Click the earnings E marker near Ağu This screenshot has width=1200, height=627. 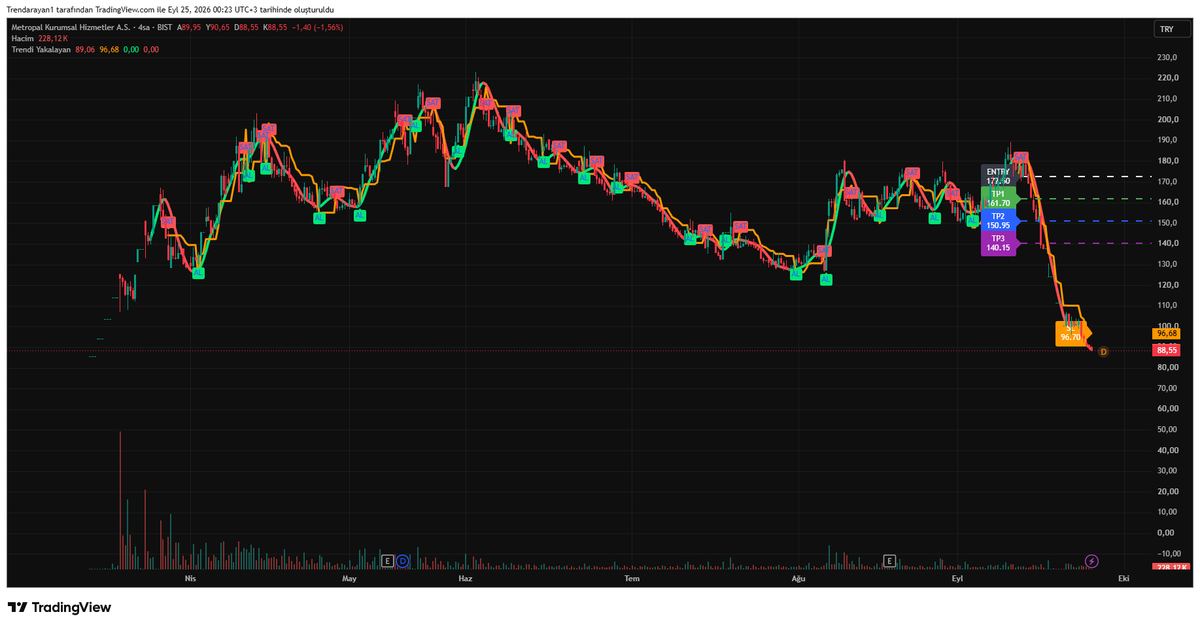click(x=888, y=561)
